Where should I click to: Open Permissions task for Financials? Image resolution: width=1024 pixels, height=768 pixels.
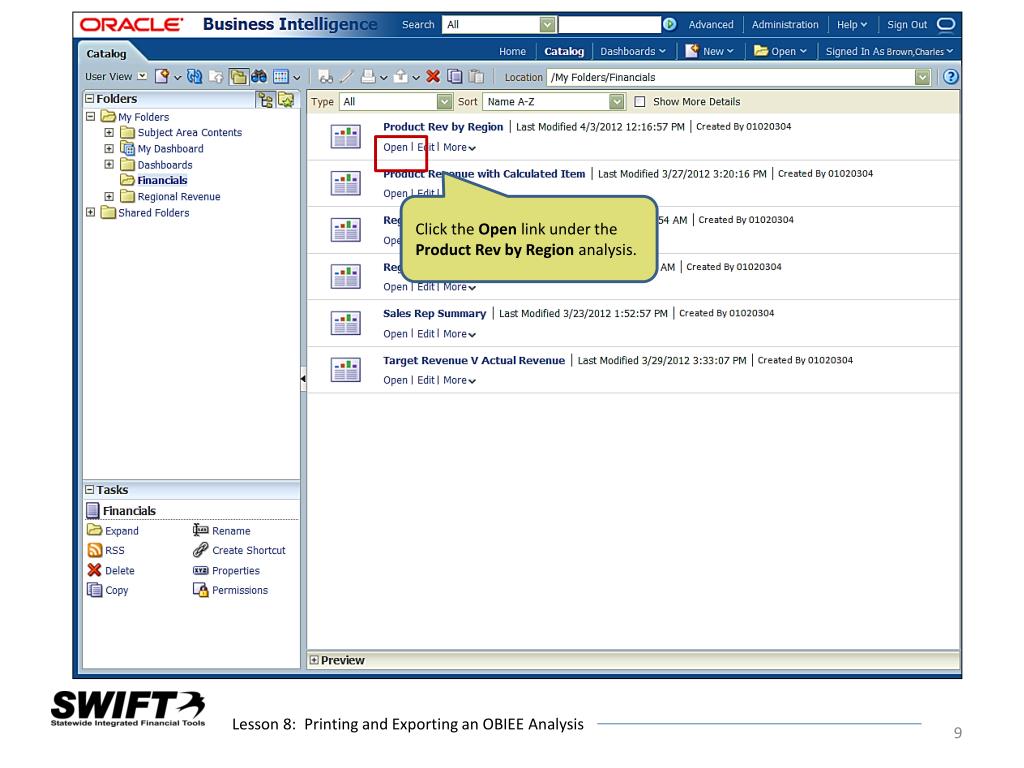click(231, 590)
